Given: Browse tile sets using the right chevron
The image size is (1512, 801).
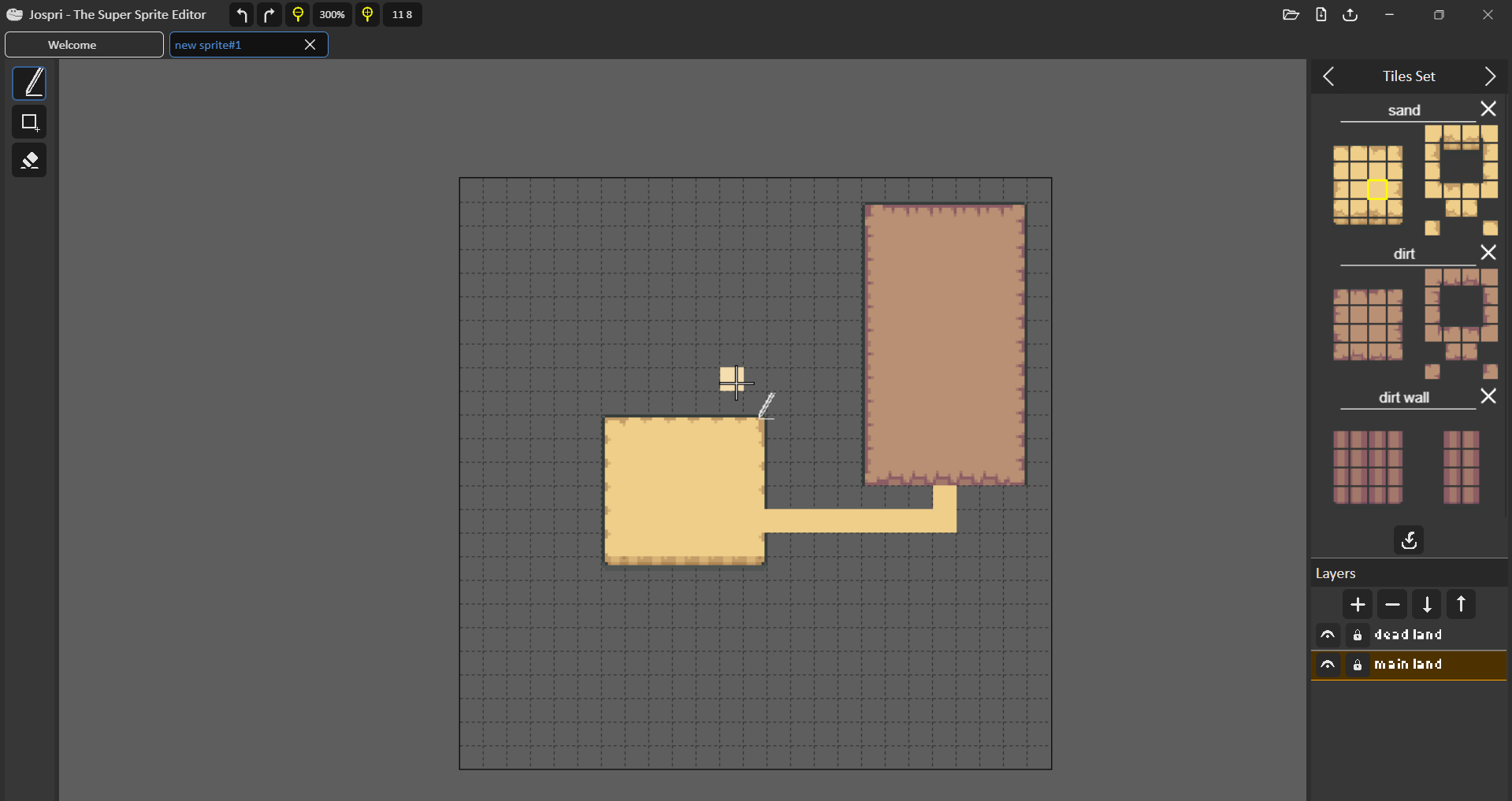Looking at the screenshot, I should pos(1490,76).
